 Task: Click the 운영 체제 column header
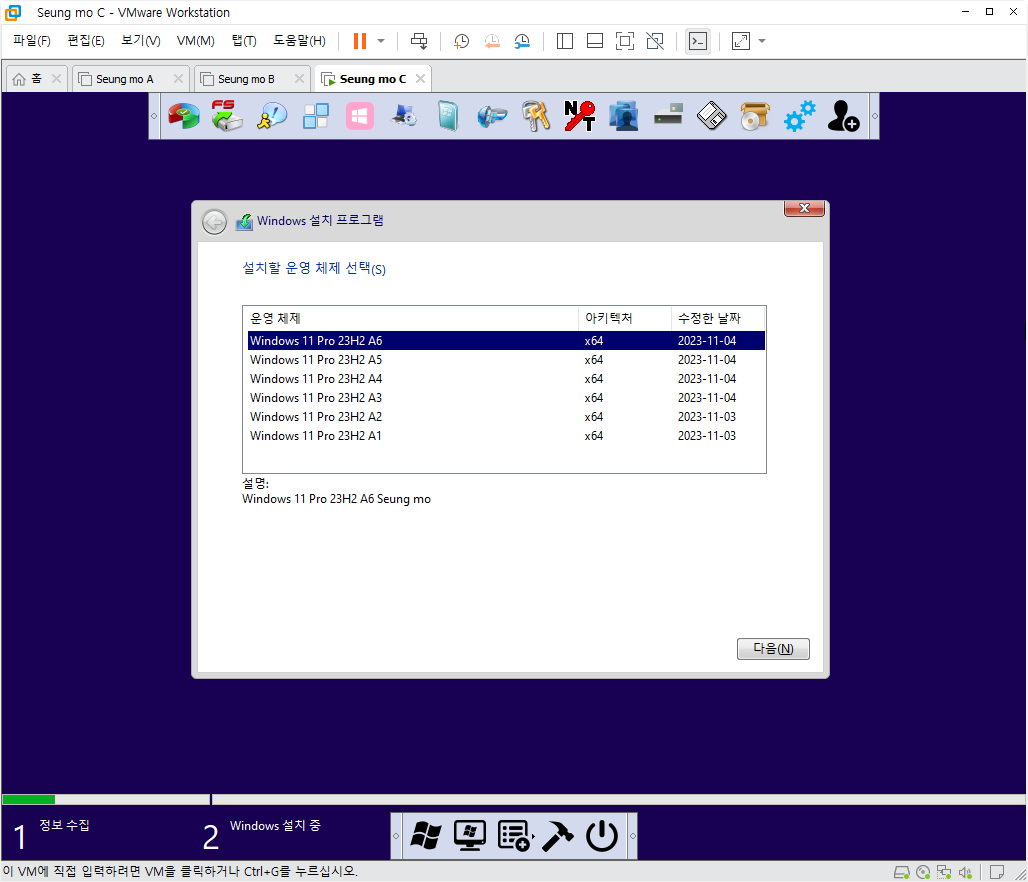pyautogui.click(x=410, y=318)
